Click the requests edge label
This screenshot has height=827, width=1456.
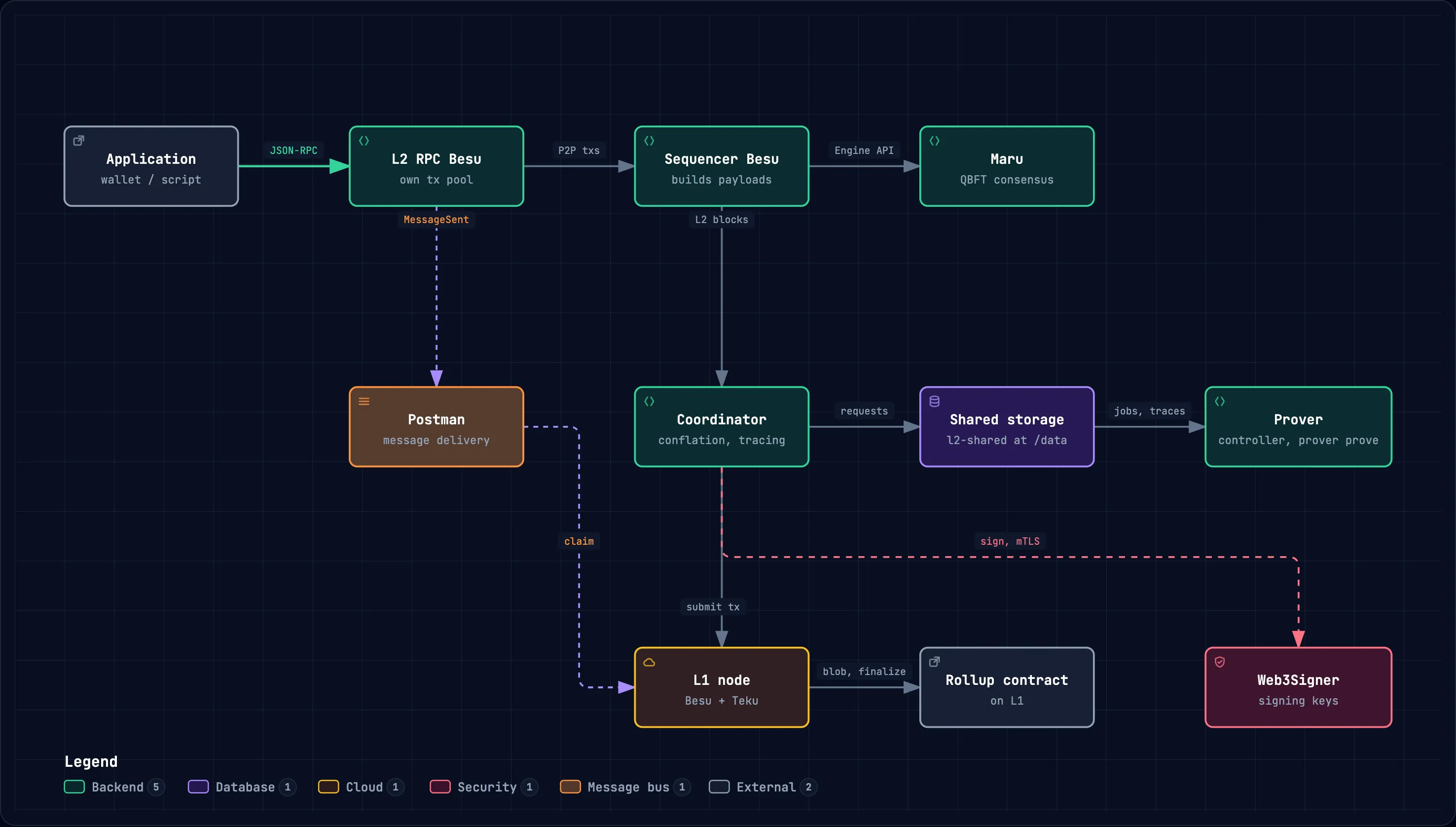(x=864, y=411)
